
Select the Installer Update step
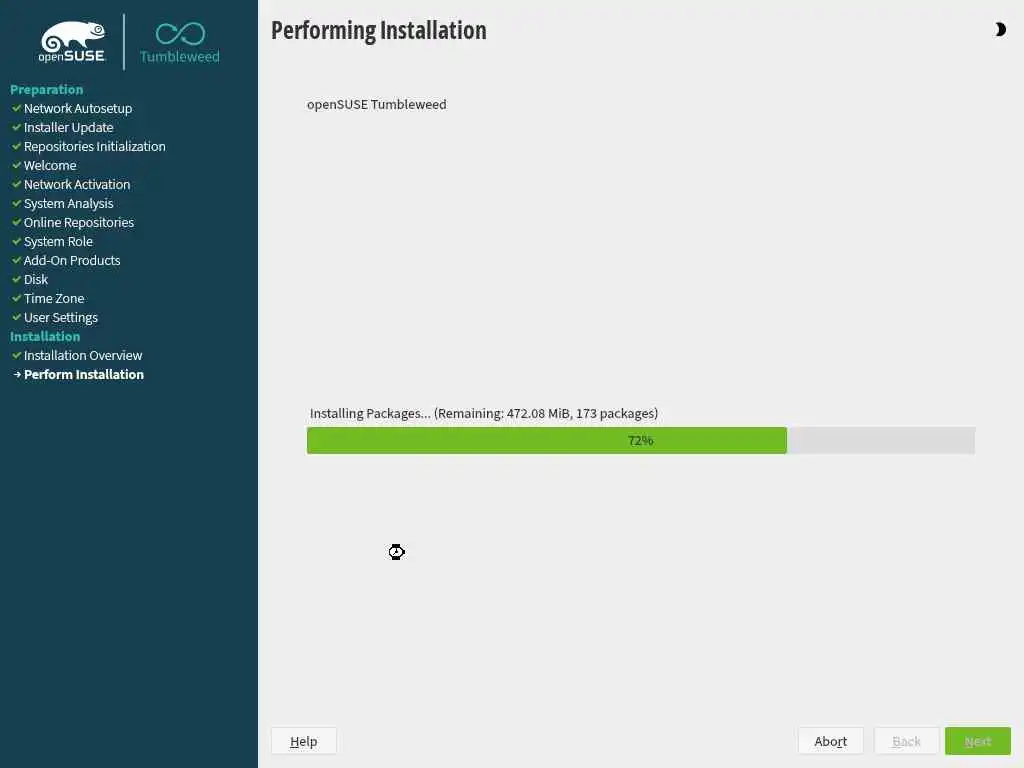(69, 127)
